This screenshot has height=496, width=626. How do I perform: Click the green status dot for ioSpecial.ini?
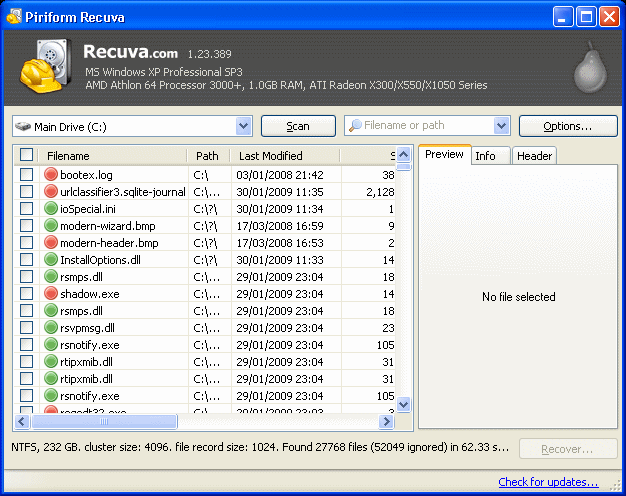click(x=51, y=208)
